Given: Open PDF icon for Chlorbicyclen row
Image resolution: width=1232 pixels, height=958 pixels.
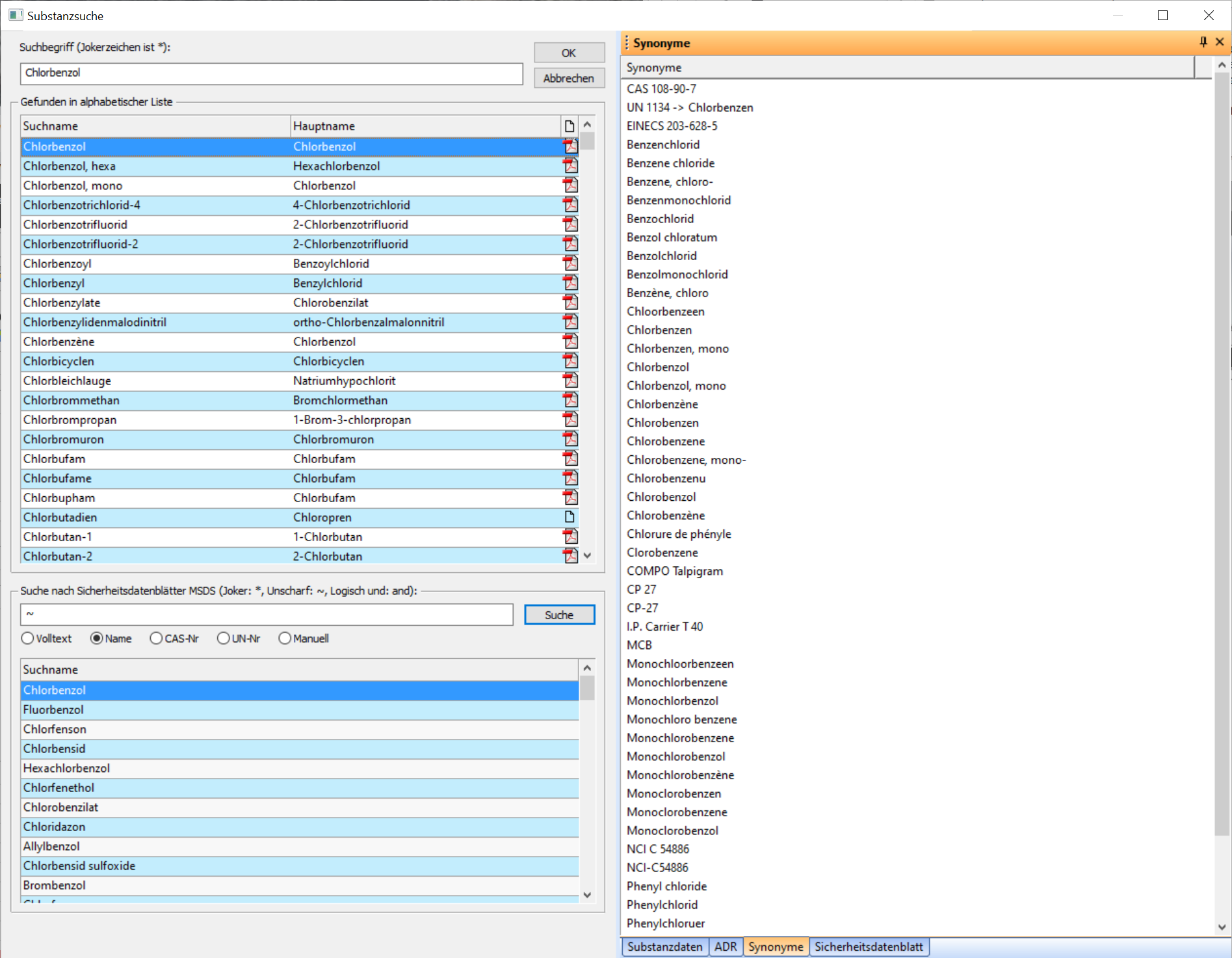Looking at the screenshot, I should [x=570, y=361].
